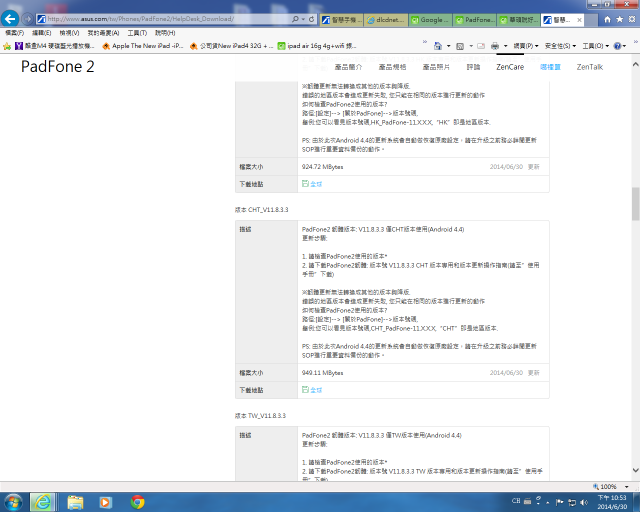
Task: Expand the command bar overflow chevron at right
Action: tap(636, 41)
